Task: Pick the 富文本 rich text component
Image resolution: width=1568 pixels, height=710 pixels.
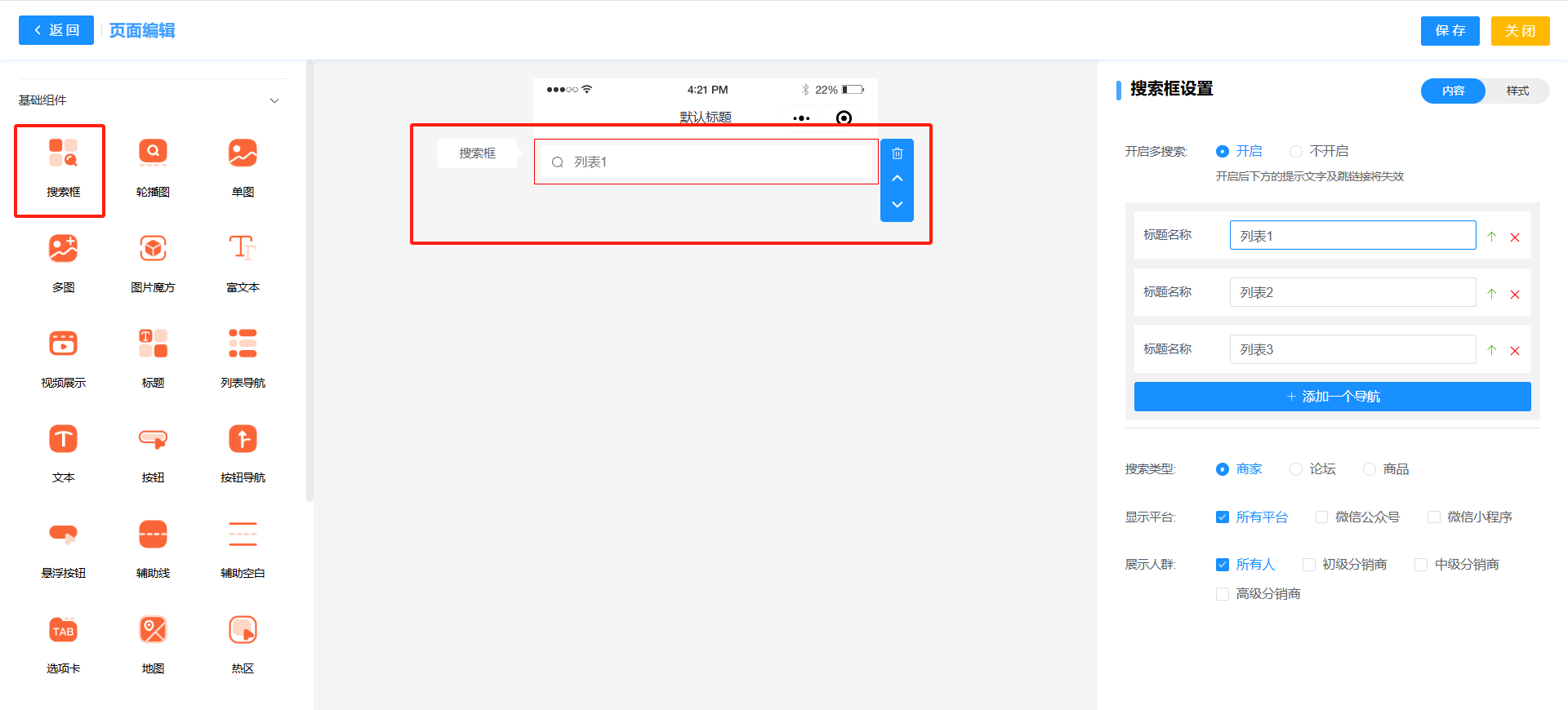Action: pyautogui.click(x=243, y=263)
